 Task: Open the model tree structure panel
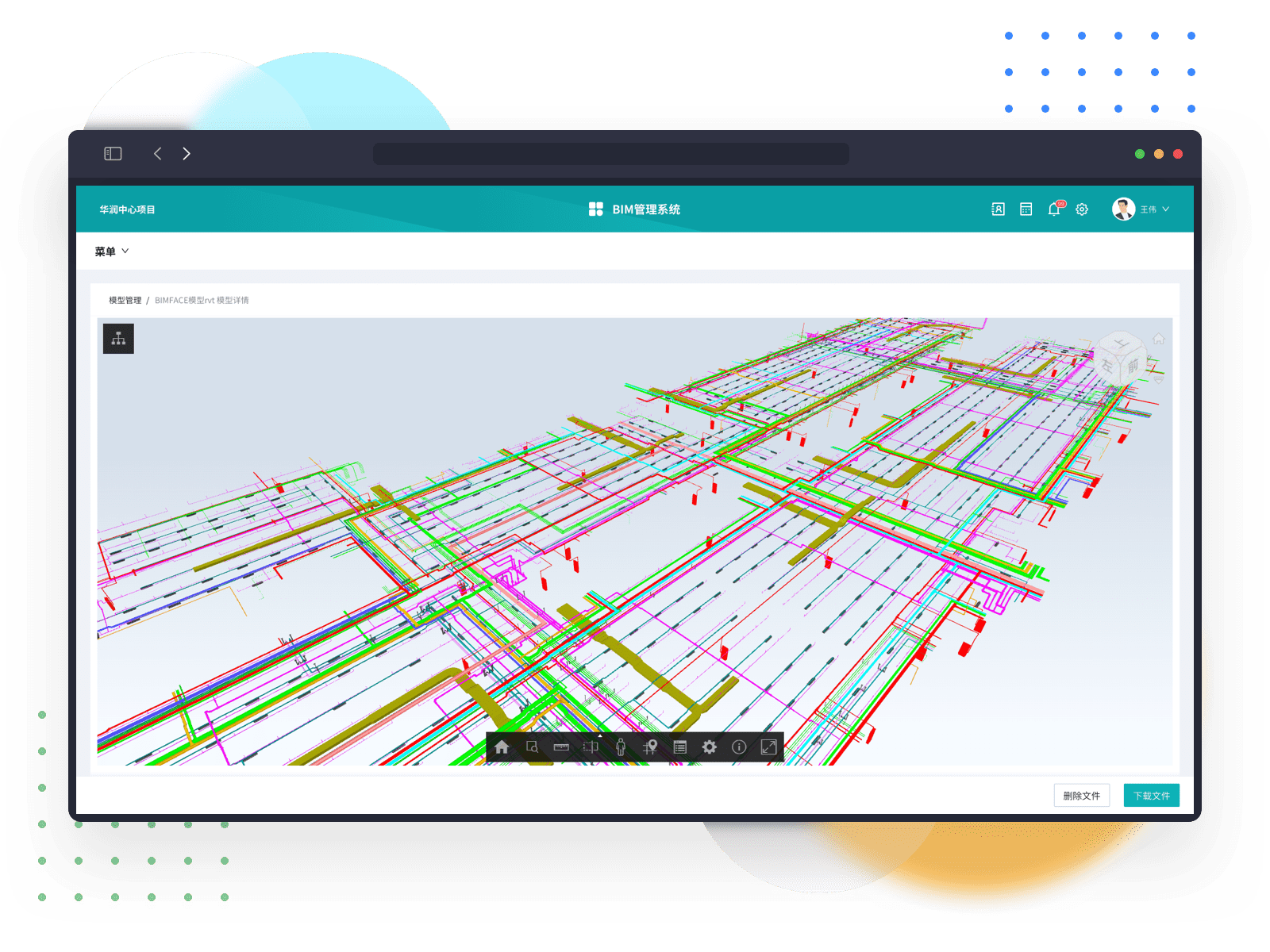point(118,339)
